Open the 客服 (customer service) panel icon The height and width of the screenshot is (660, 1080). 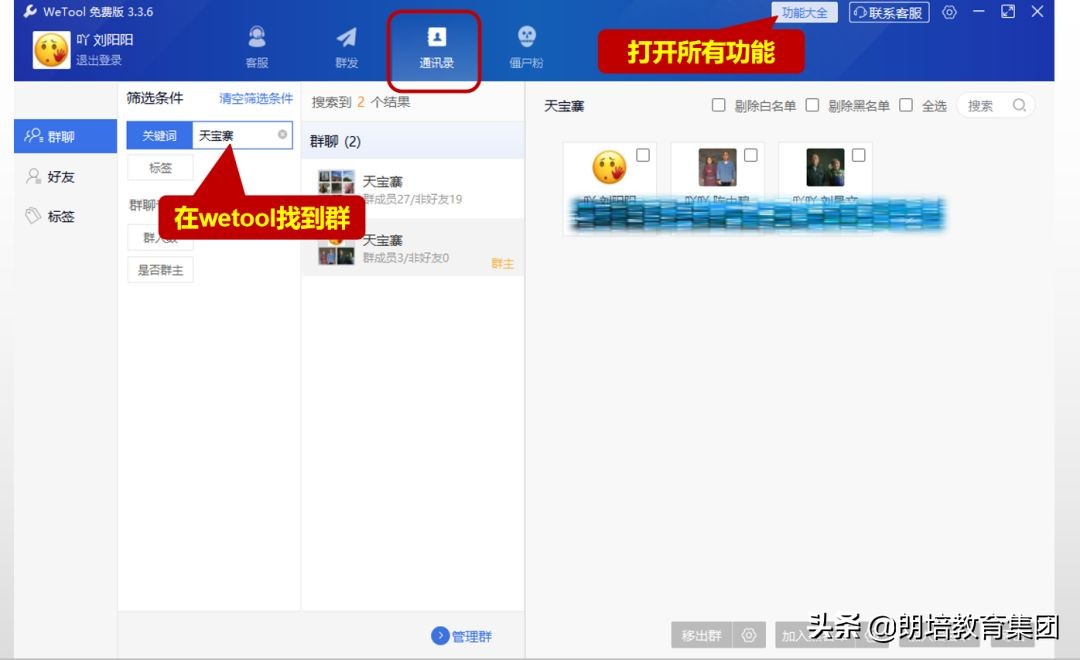256,42
